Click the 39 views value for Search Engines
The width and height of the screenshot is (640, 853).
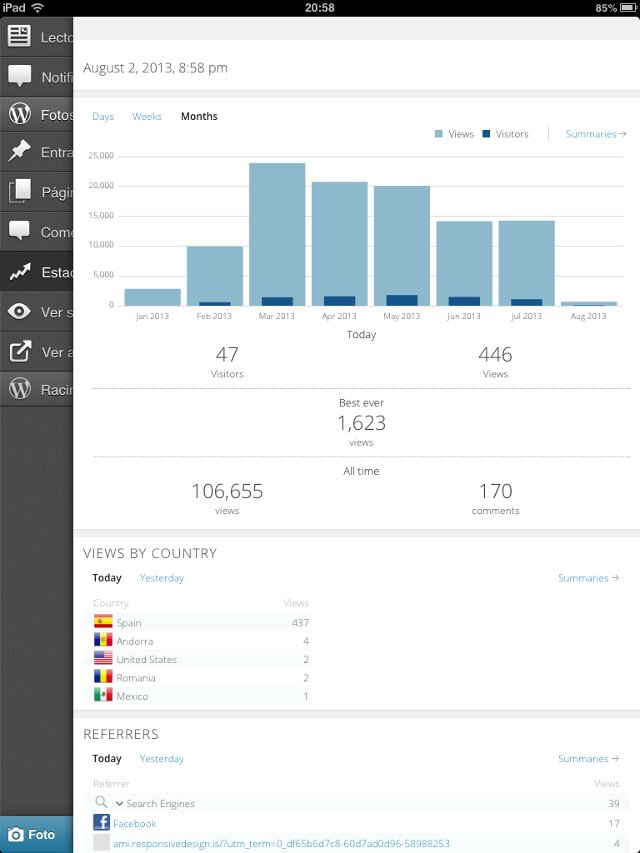pyautogui.click(x=614, y=803)
